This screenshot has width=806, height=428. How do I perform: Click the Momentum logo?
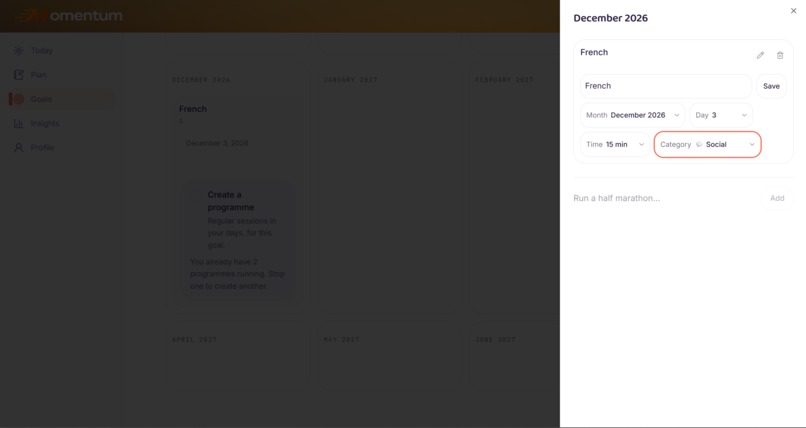tap(69, 15)
